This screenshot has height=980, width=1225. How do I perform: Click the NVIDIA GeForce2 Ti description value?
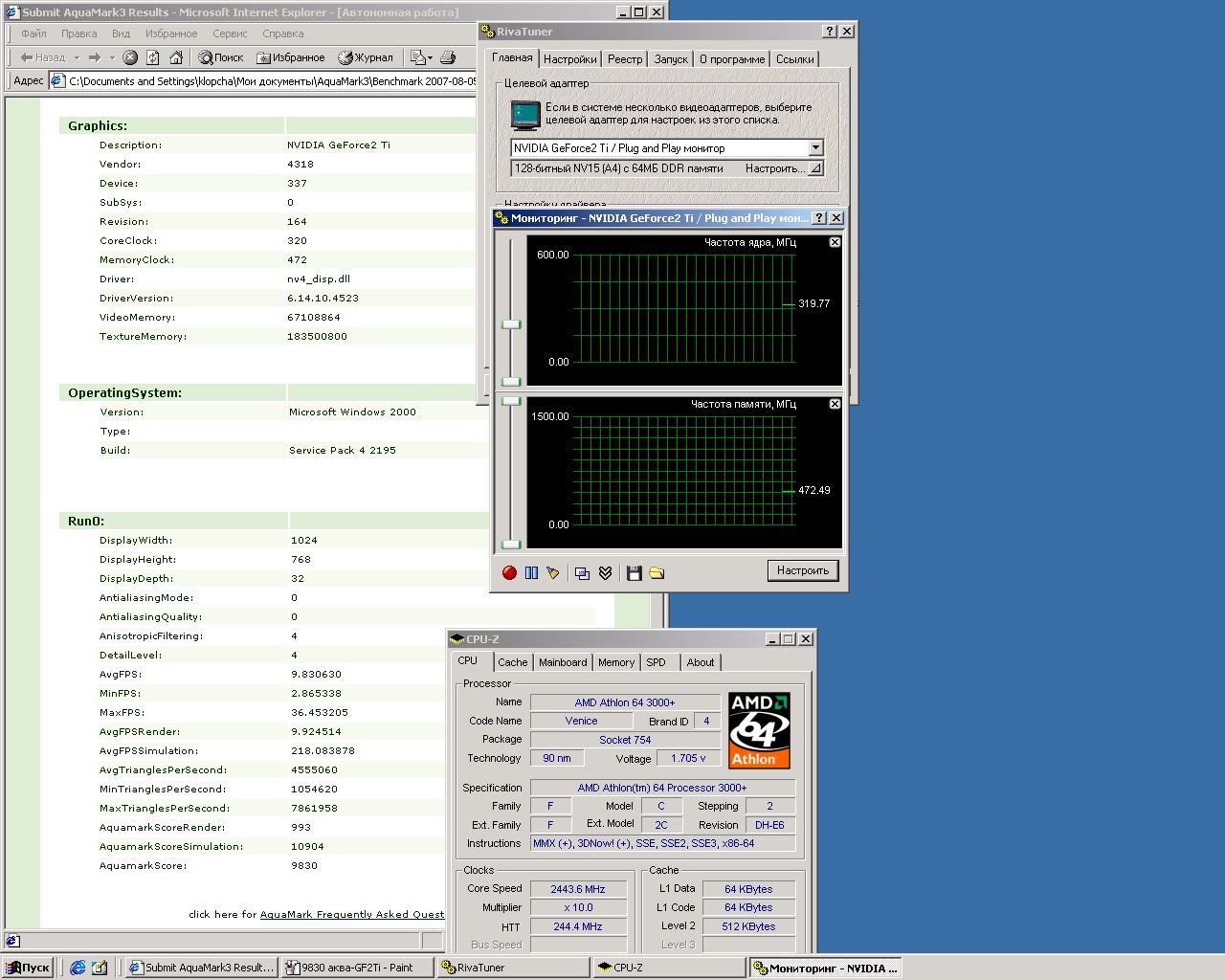click(x=339, y=145)
